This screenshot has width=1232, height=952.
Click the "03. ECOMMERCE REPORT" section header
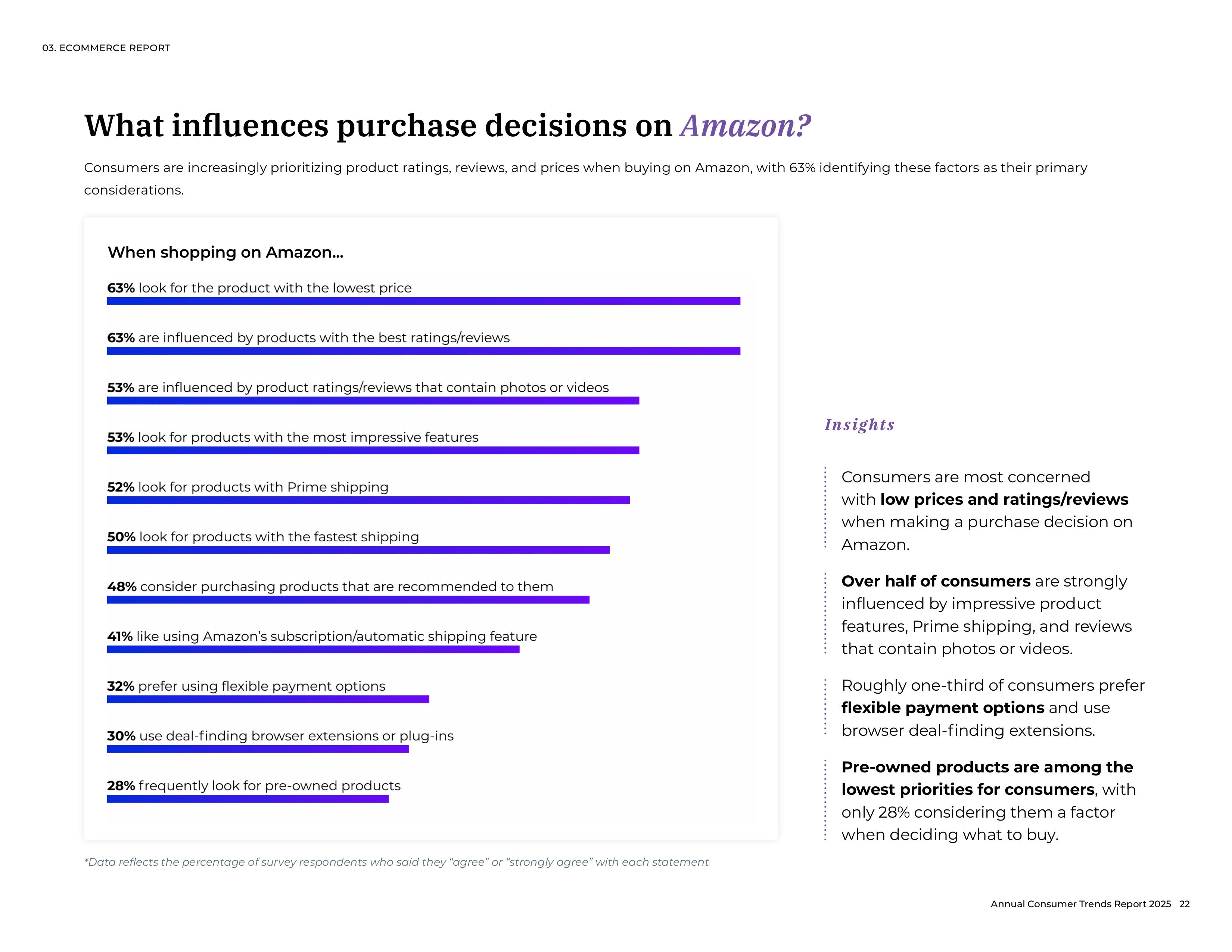(106, 49)
